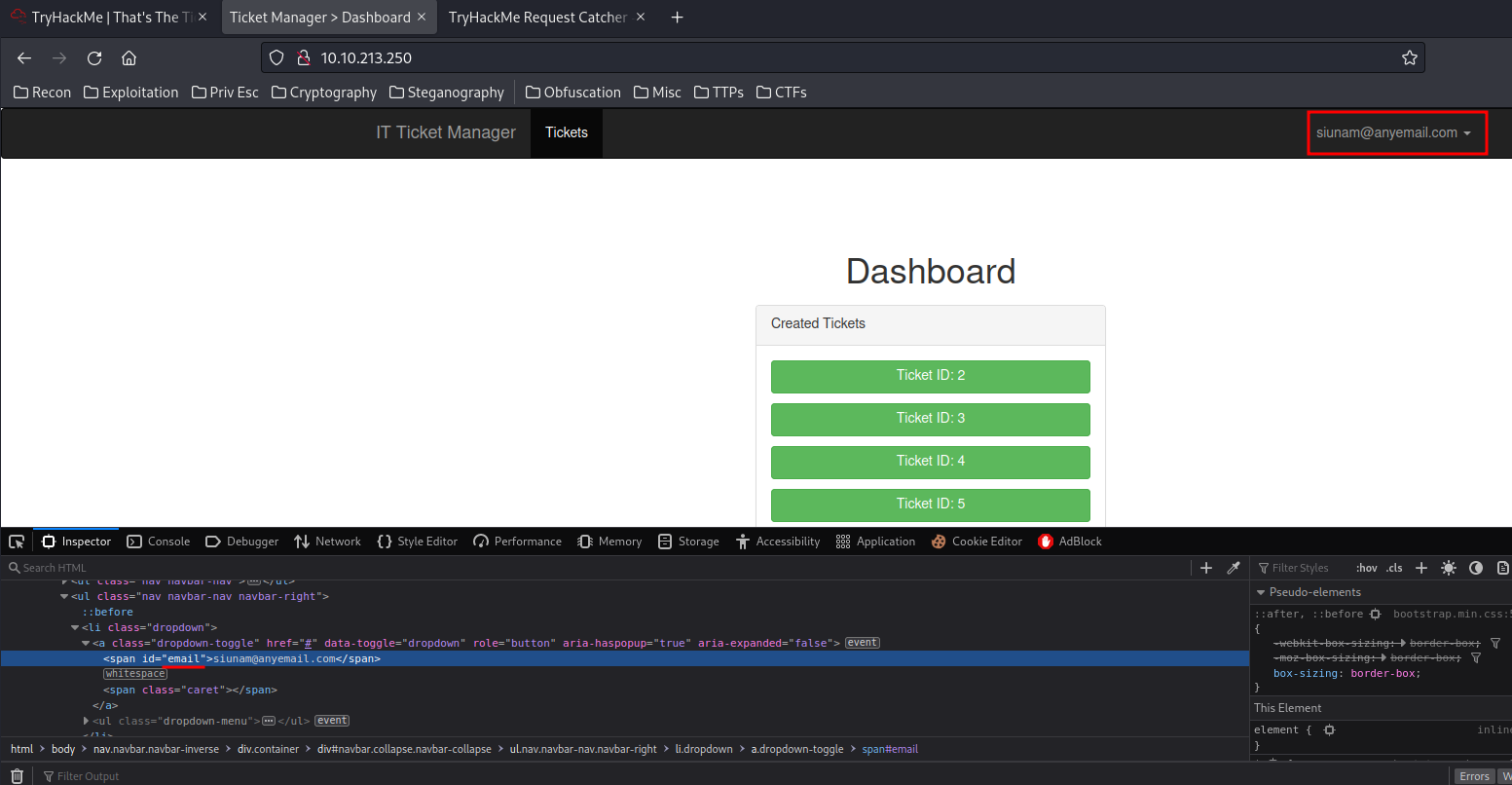Collapse the li class dropdown node

coord(75,628)
